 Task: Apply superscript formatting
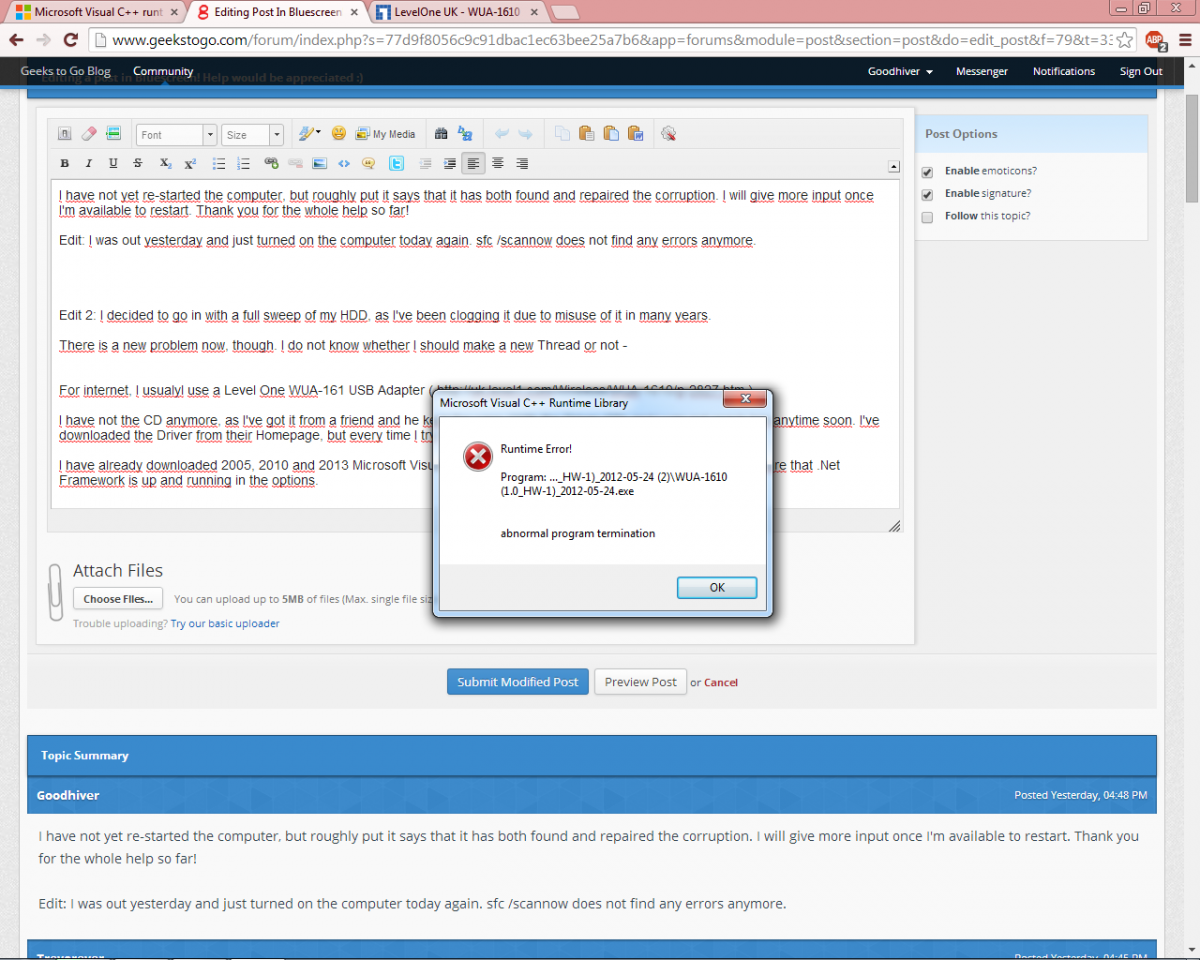pyautogui.click(x=190, y=163)
